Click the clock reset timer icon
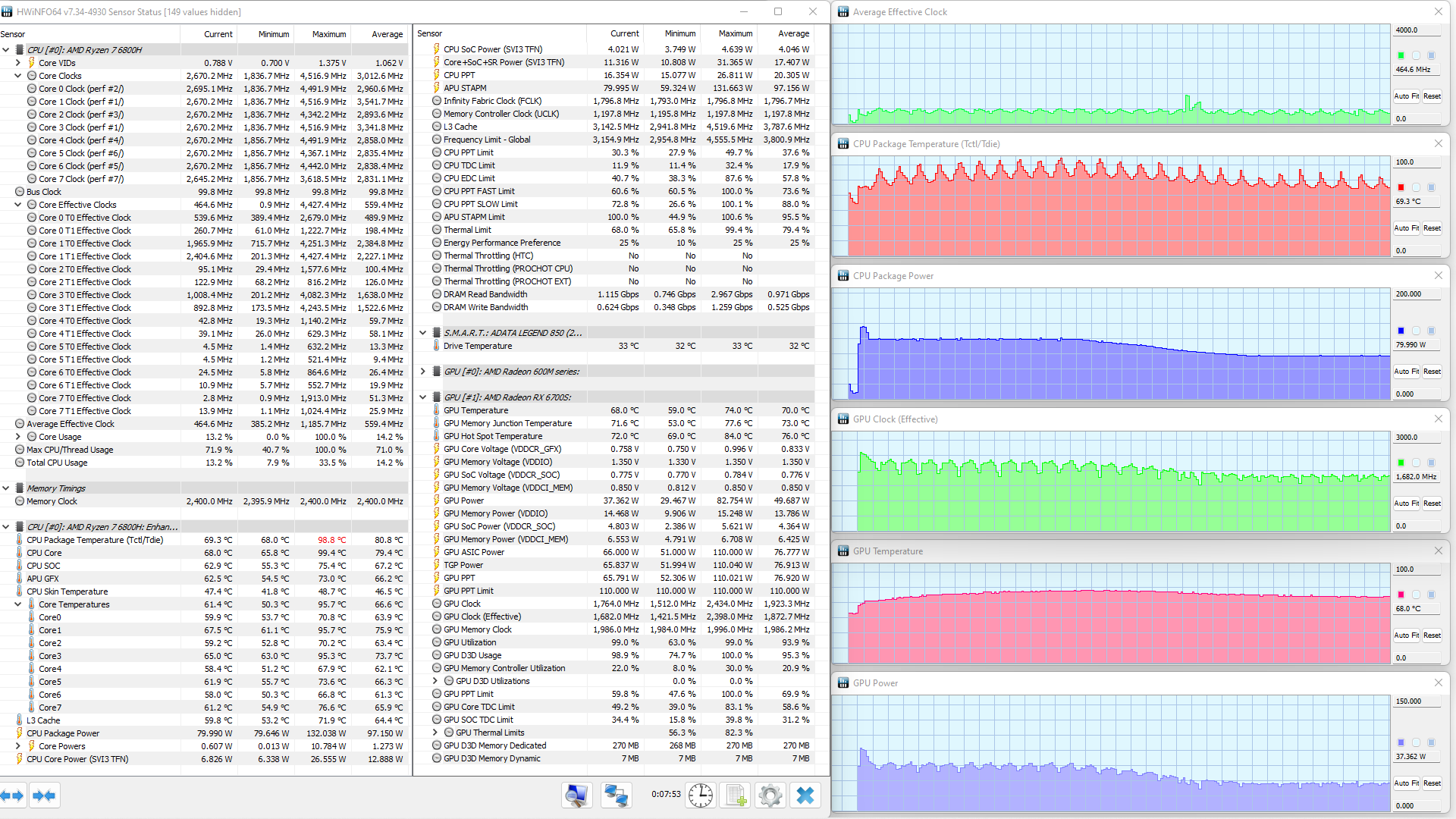Viewport: 1456px width, 819px height. pyautogui.click(x=700, y=795)
